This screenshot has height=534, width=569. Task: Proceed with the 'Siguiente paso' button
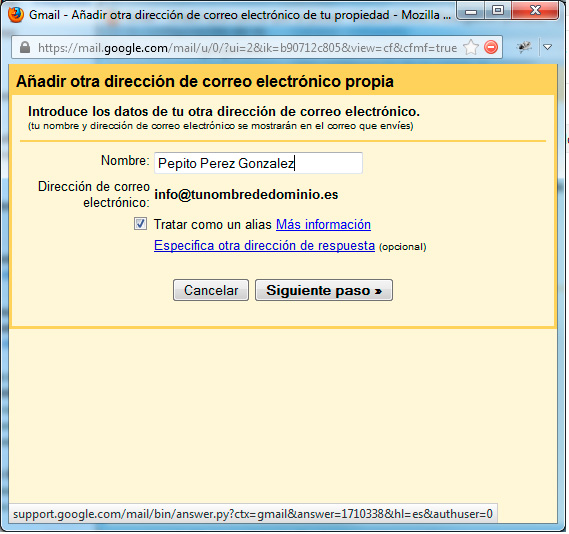(x=324, y=290)
